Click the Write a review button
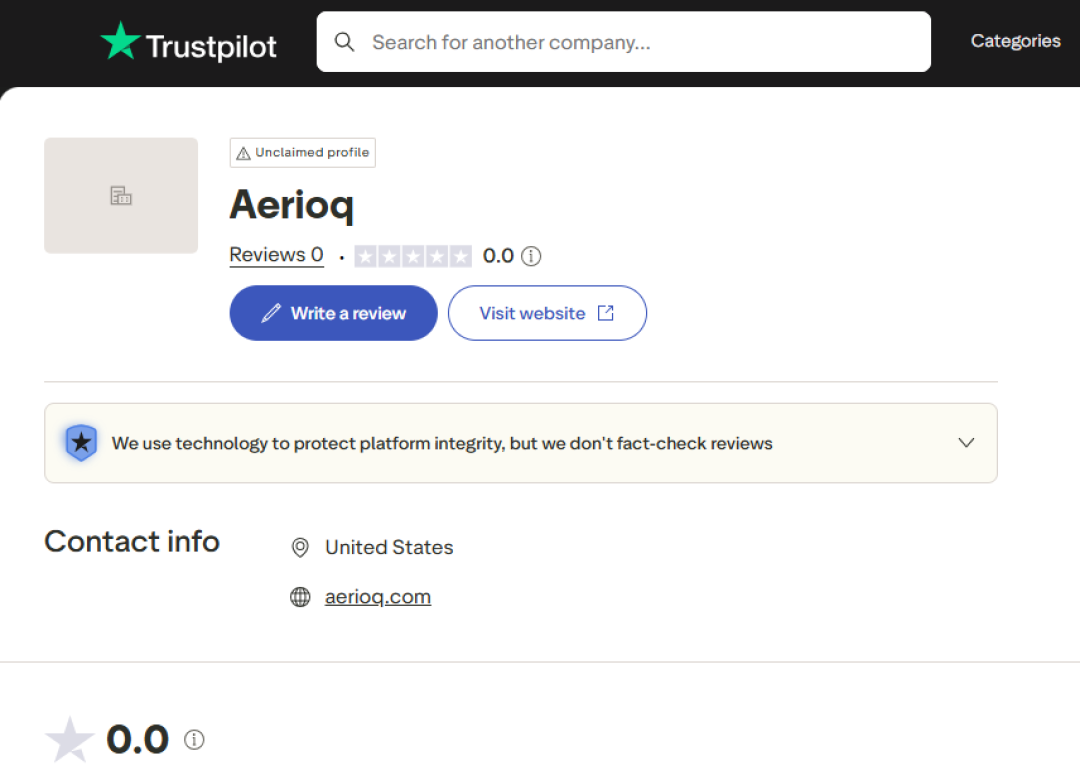The height and width of the screenshot is (775, 1080). pyautogui.click(x=333, y=313)
